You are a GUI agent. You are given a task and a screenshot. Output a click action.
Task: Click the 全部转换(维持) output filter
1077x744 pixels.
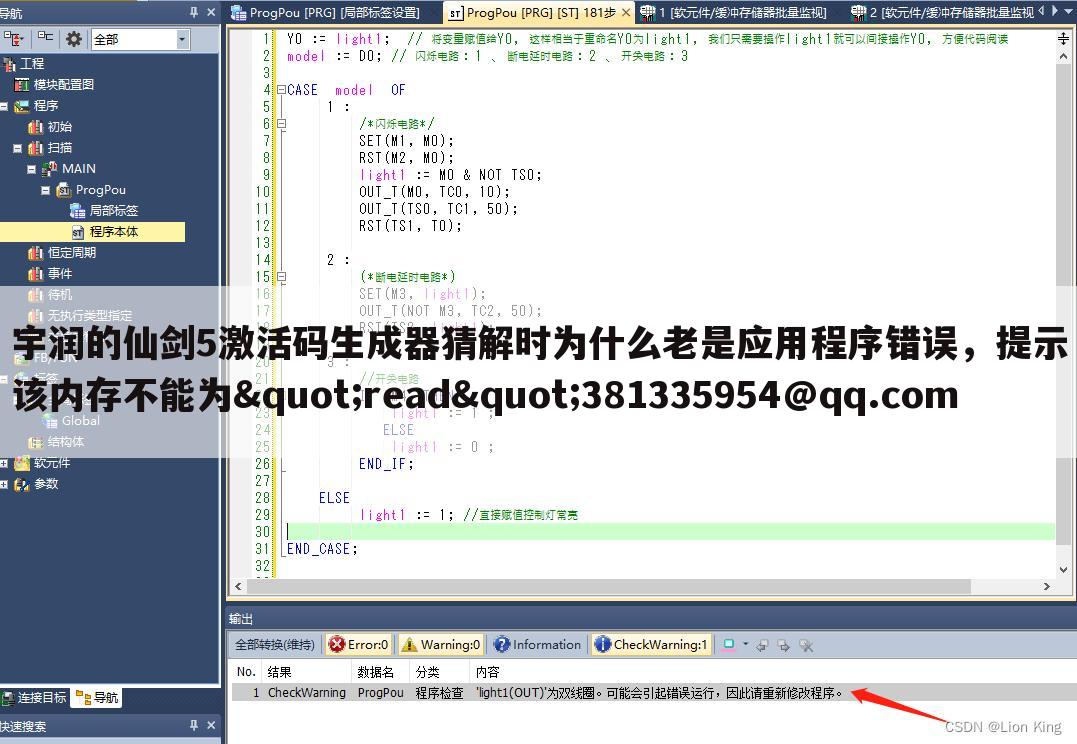275,645
